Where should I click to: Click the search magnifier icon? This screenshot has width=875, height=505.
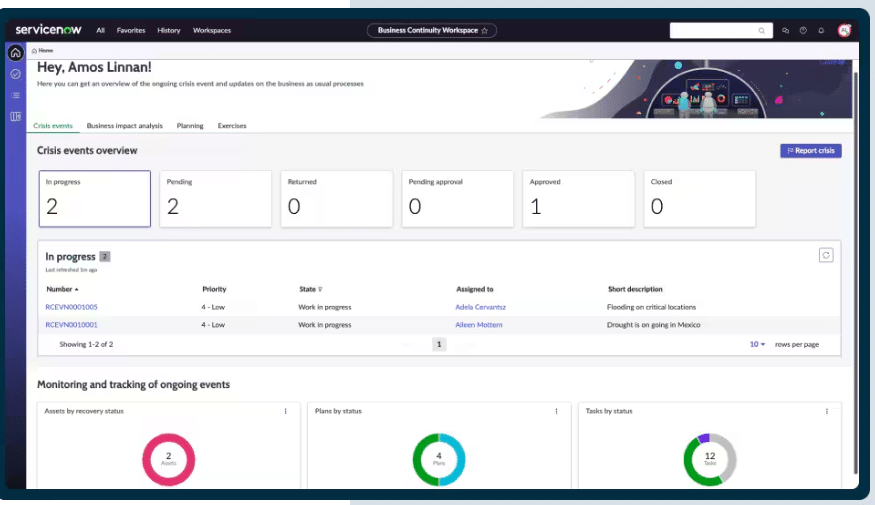coord(762,31)
